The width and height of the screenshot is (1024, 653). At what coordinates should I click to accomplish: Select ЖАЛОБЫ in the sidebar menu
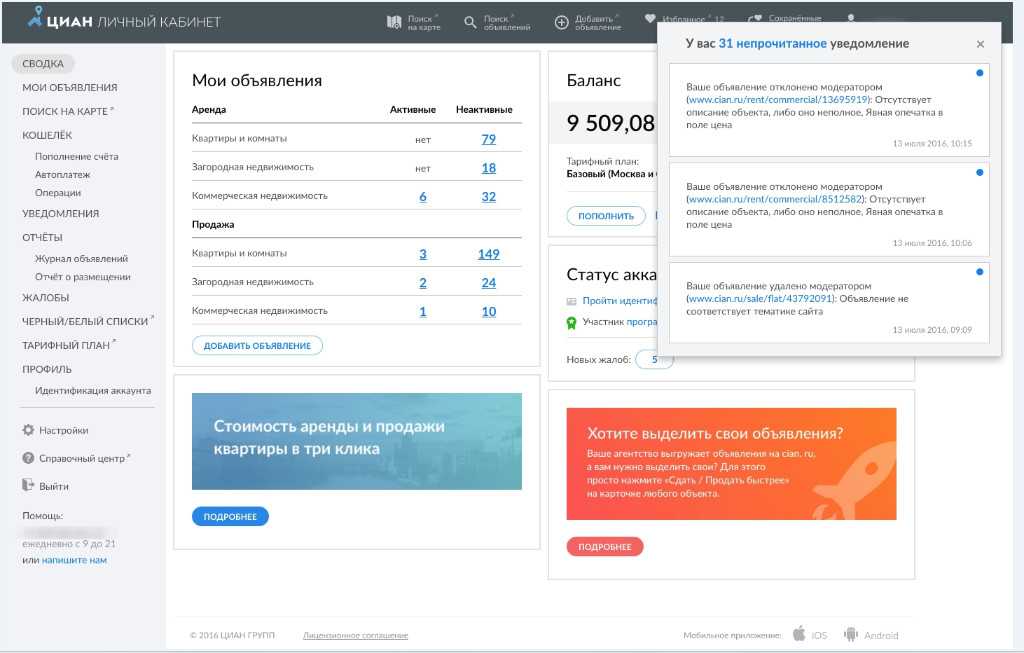(x=45, y=297)
